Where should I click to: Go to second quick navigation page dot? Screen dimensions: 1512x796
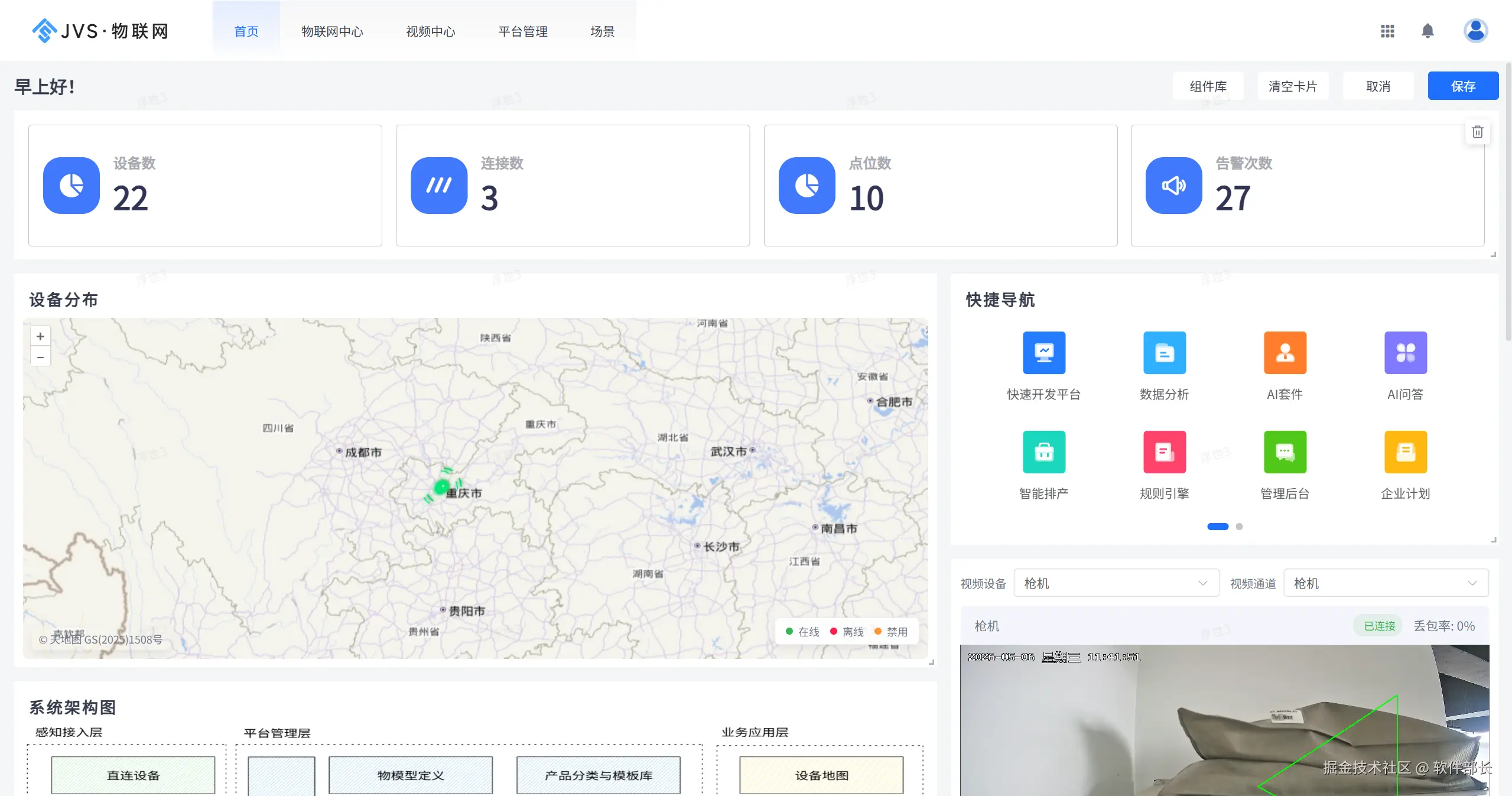[x=1239, y=527]
